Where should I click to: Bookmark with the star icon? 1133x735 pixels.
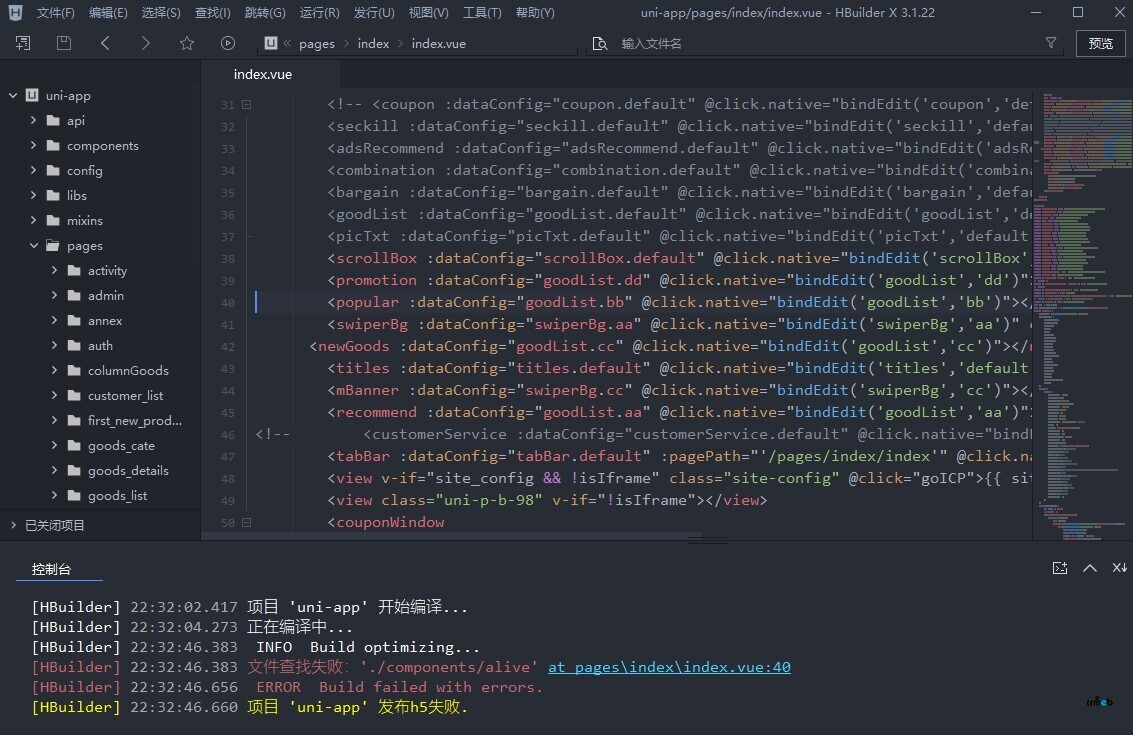click(x=186, y=43)
